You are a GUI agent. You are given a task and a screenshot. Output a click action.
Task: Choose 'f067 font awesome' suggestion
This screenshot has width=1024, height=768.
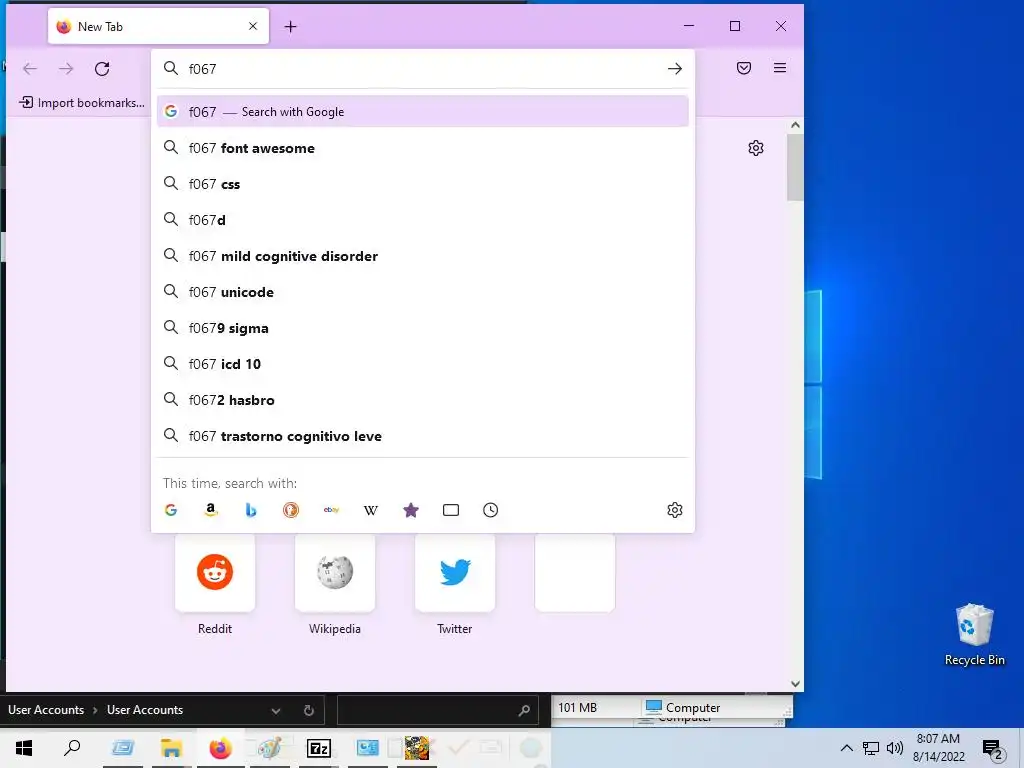[x=423, y=148]
